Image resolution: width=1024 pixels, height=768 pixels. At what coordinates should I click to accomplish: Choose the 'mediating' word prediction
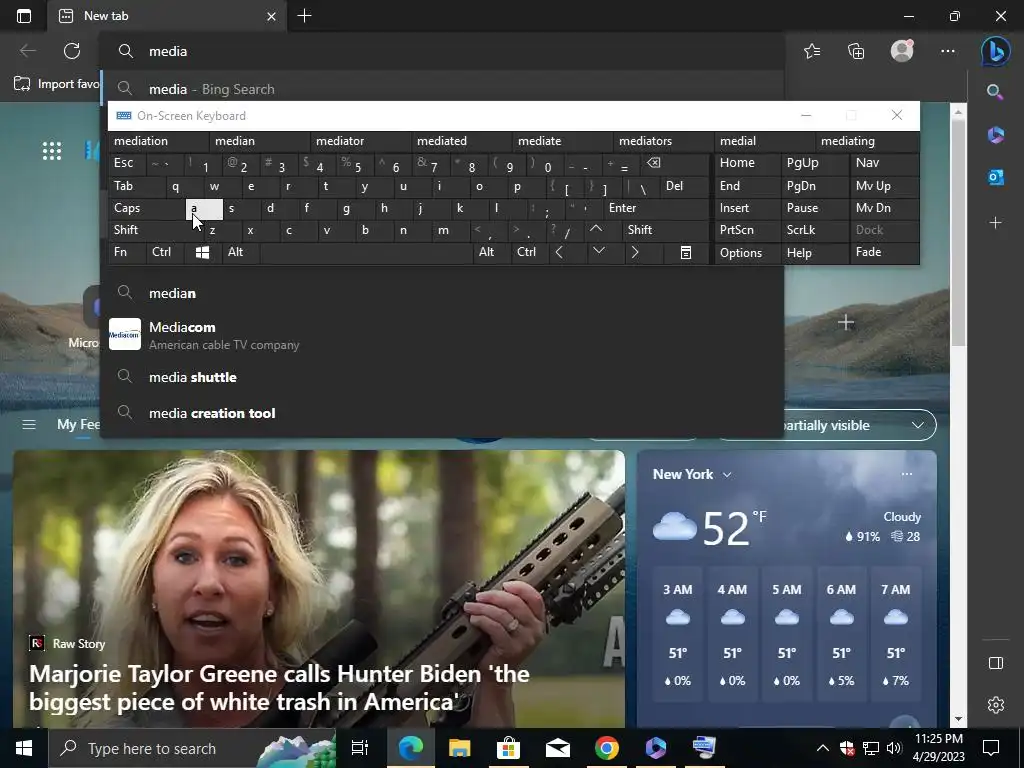867,141
